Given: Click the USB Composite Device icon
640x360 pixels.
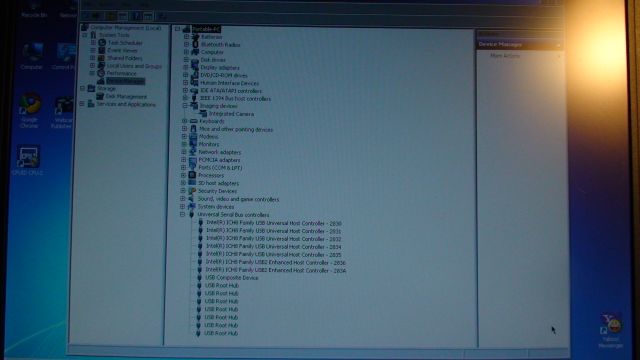Looking at the screenshot, I should tap(200, 278).
